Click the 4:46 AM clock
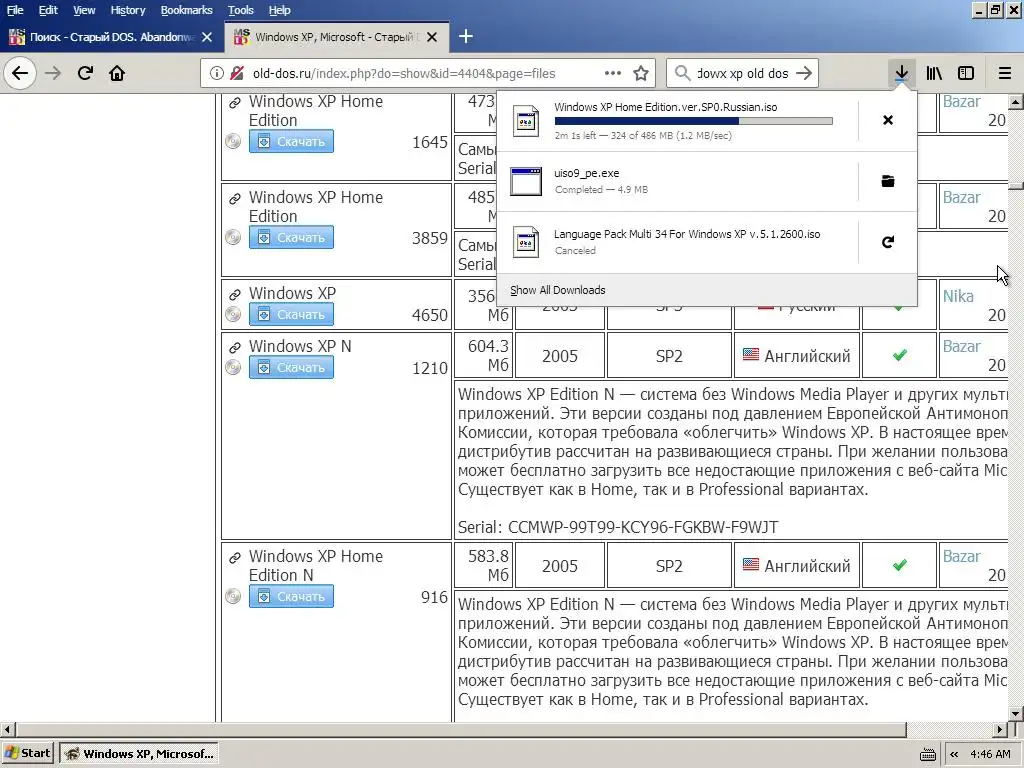Screen dimensions: 1024x768 [x=990, y=754]
